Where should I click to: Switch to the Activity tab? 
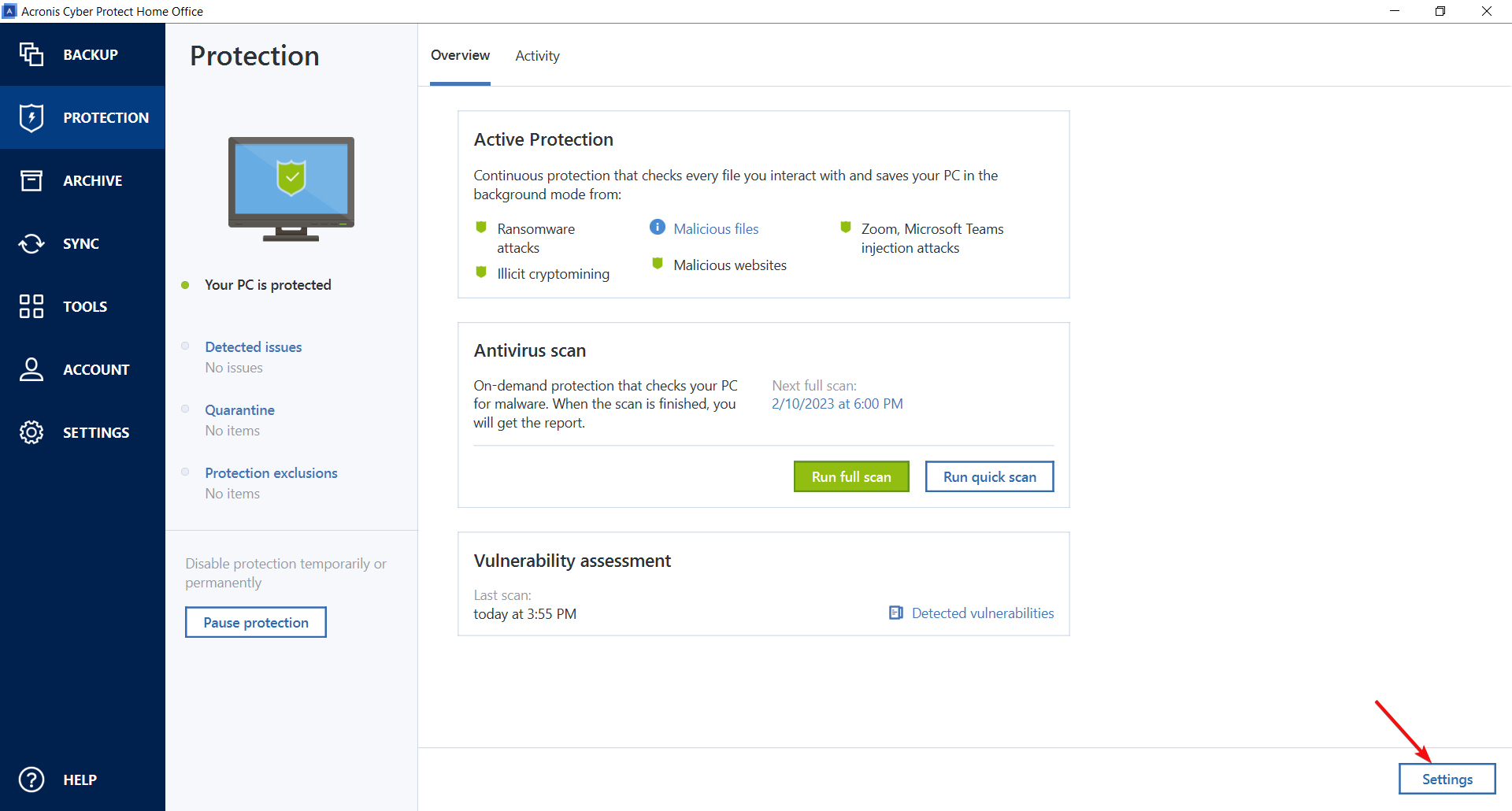pyautogui.click(x=538, y=56)
